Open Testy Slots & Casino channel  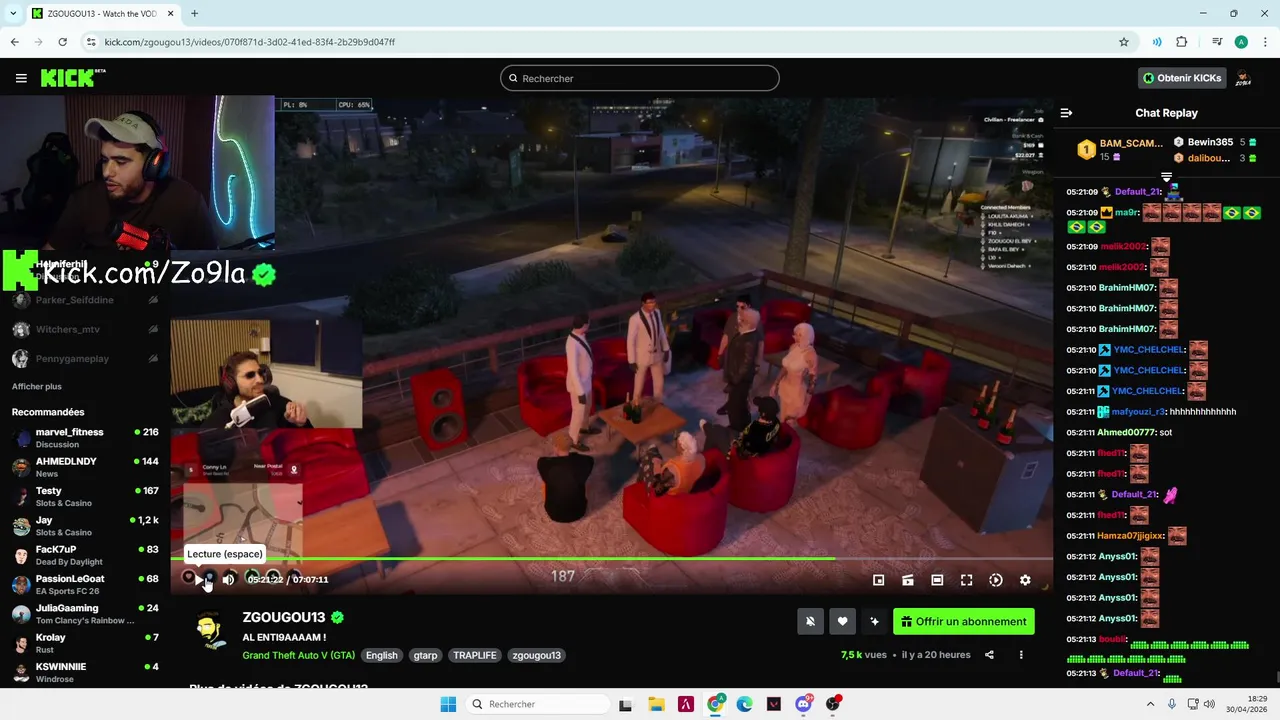pos(85,497)
